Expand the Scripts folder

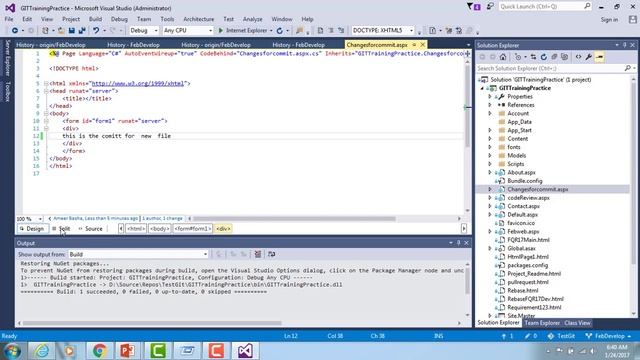[490, 164]
